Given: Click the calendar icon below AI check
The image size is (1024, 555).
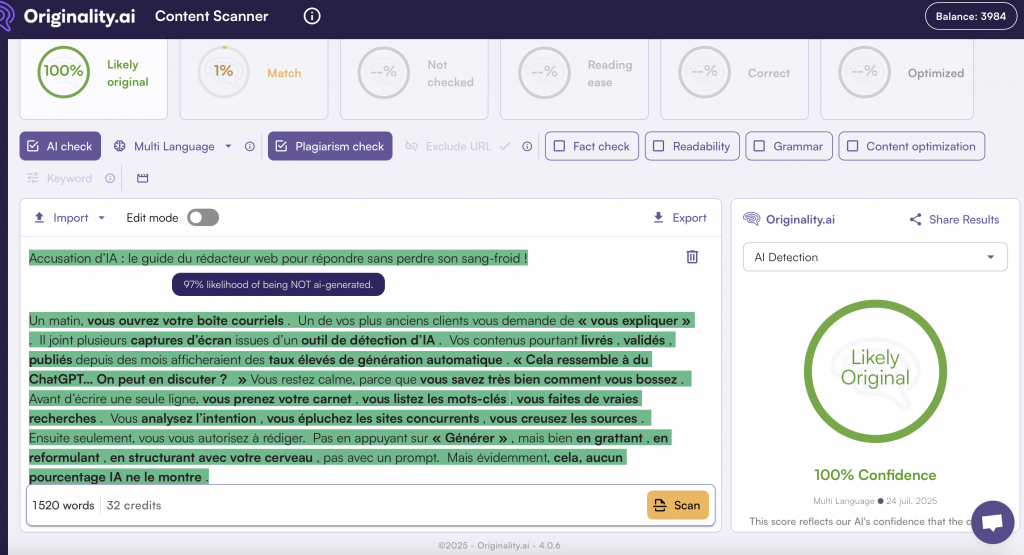Looking at the screenshot, I should point(142,178).
